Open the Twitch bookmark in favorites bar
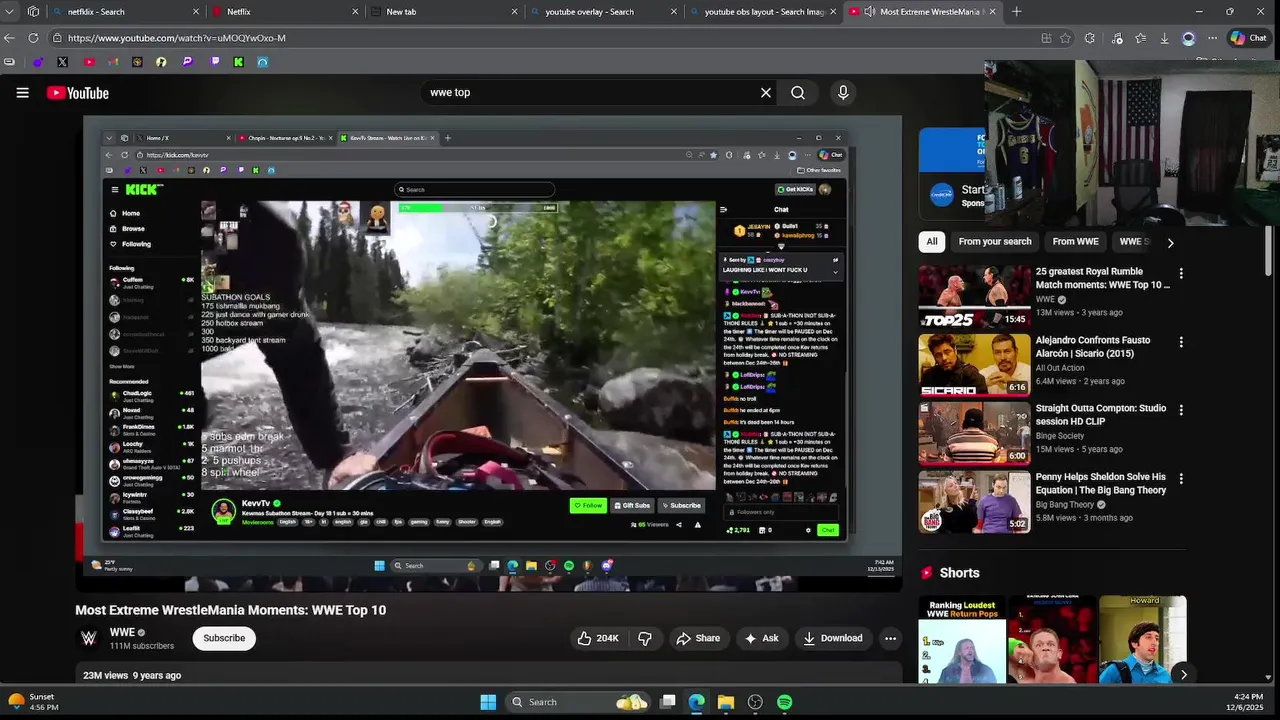 (215, 62)
